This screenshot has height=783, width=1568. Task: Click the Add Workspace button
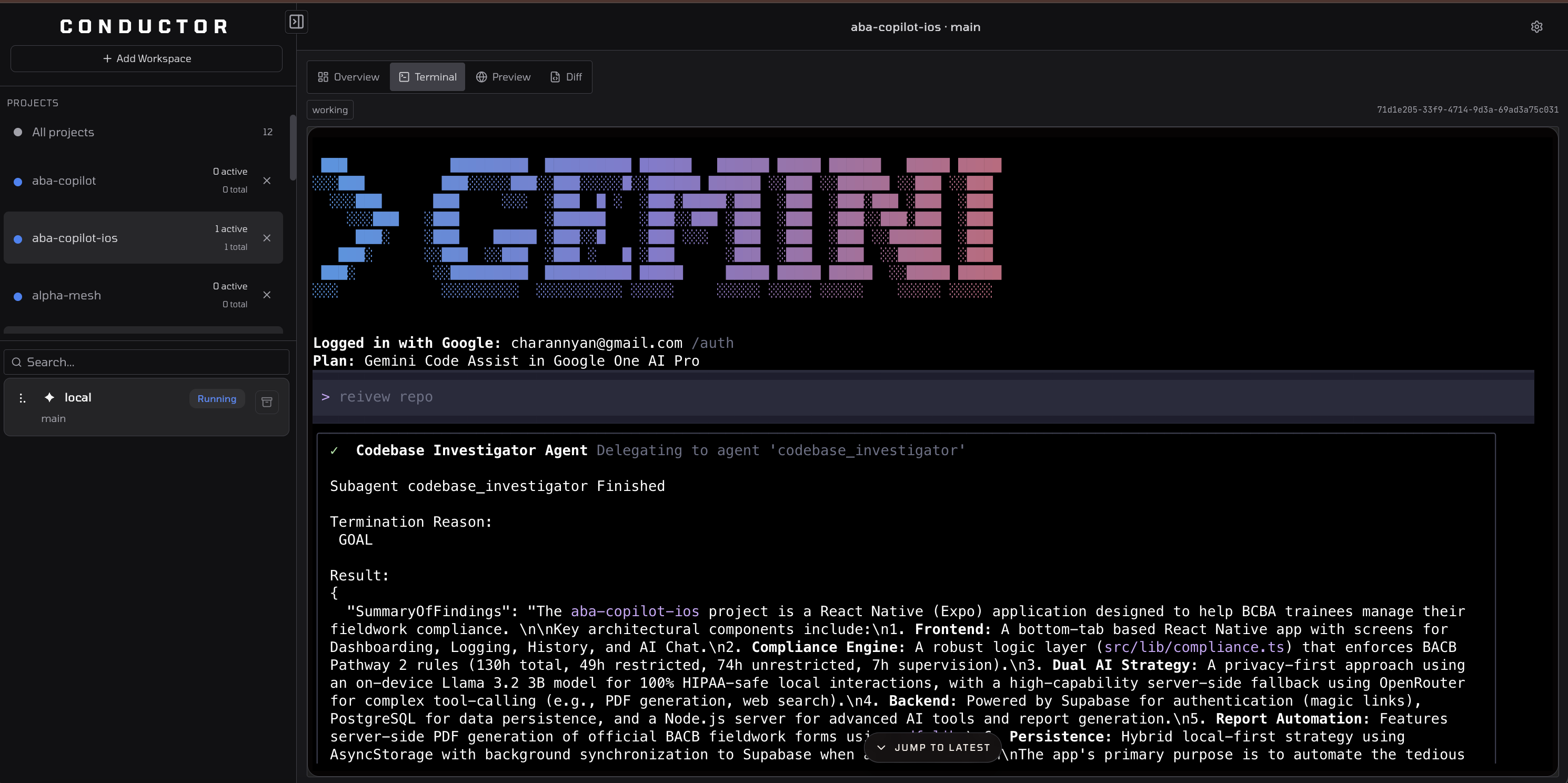146,58
